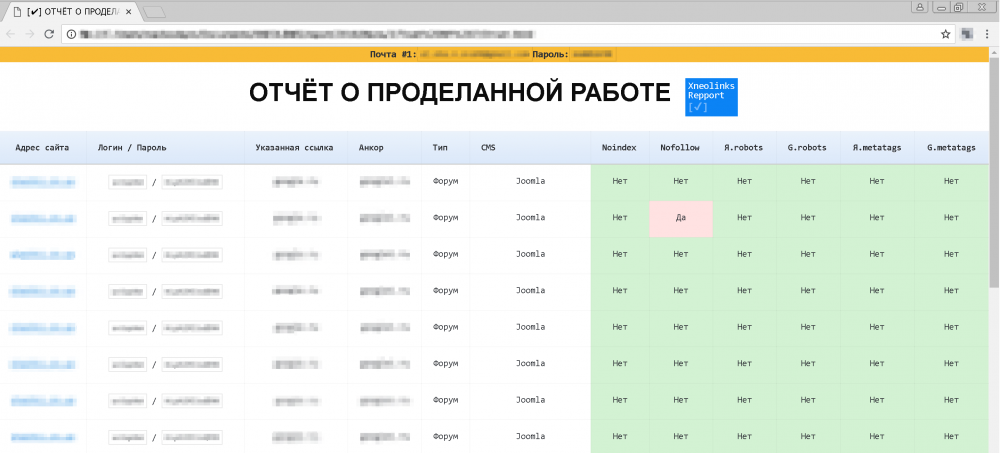Click the extension icon next to the star
Screen dimensions: 1000x453
(x=967, y=34)
